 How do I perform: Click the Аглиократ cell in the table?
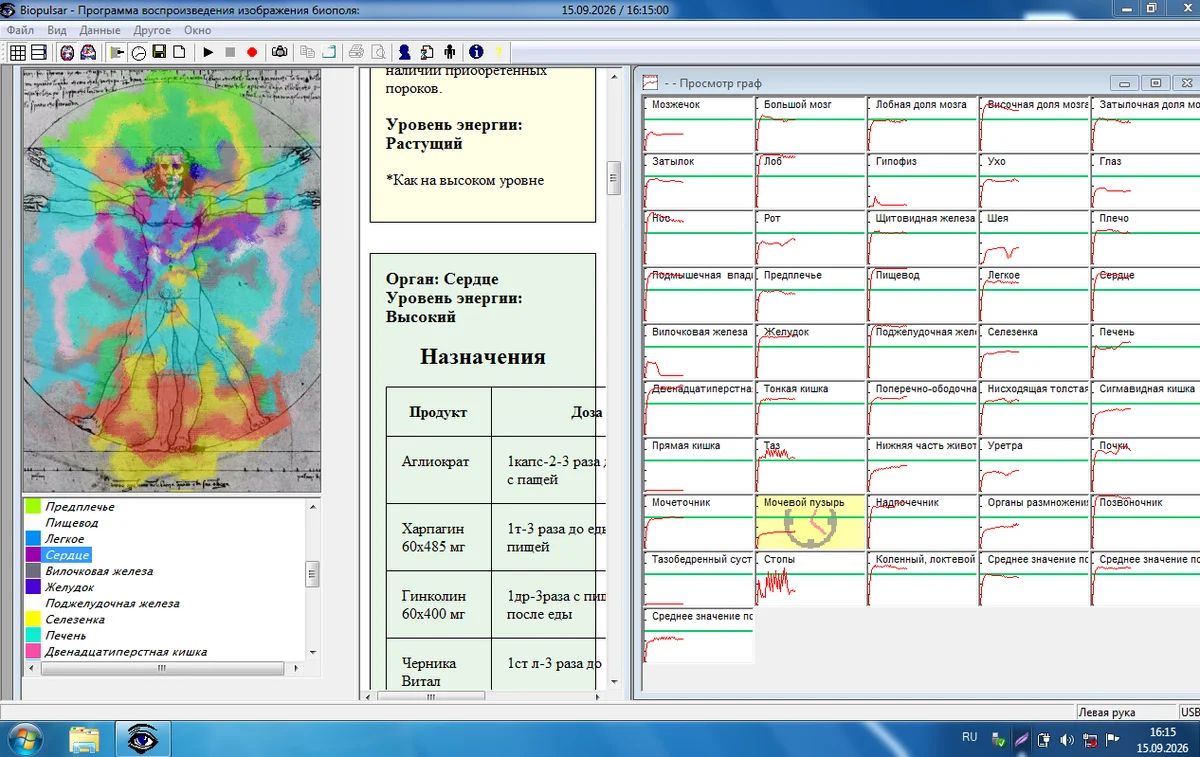pos(439,470)
